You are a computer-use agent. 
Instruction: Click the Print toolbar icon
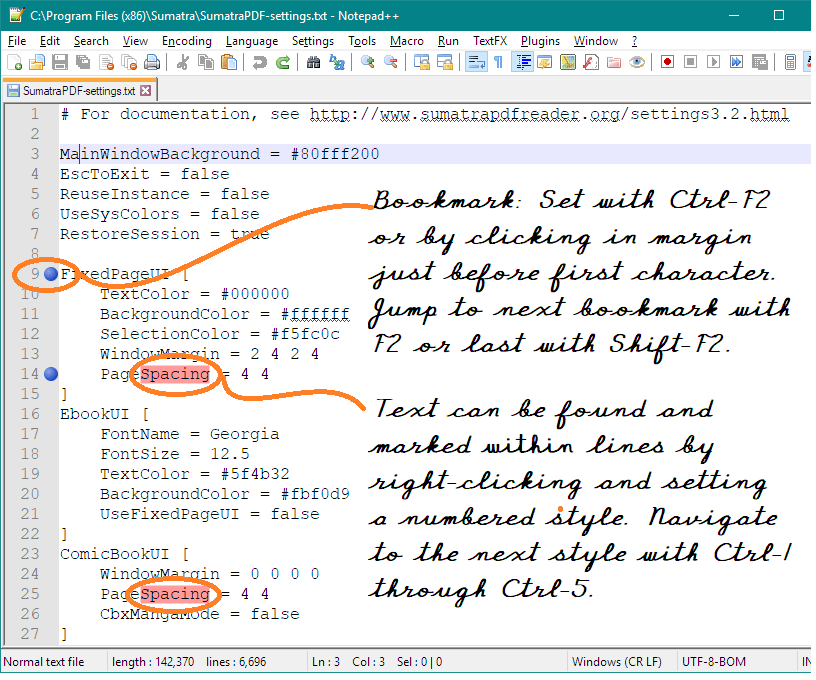(152, 62)
